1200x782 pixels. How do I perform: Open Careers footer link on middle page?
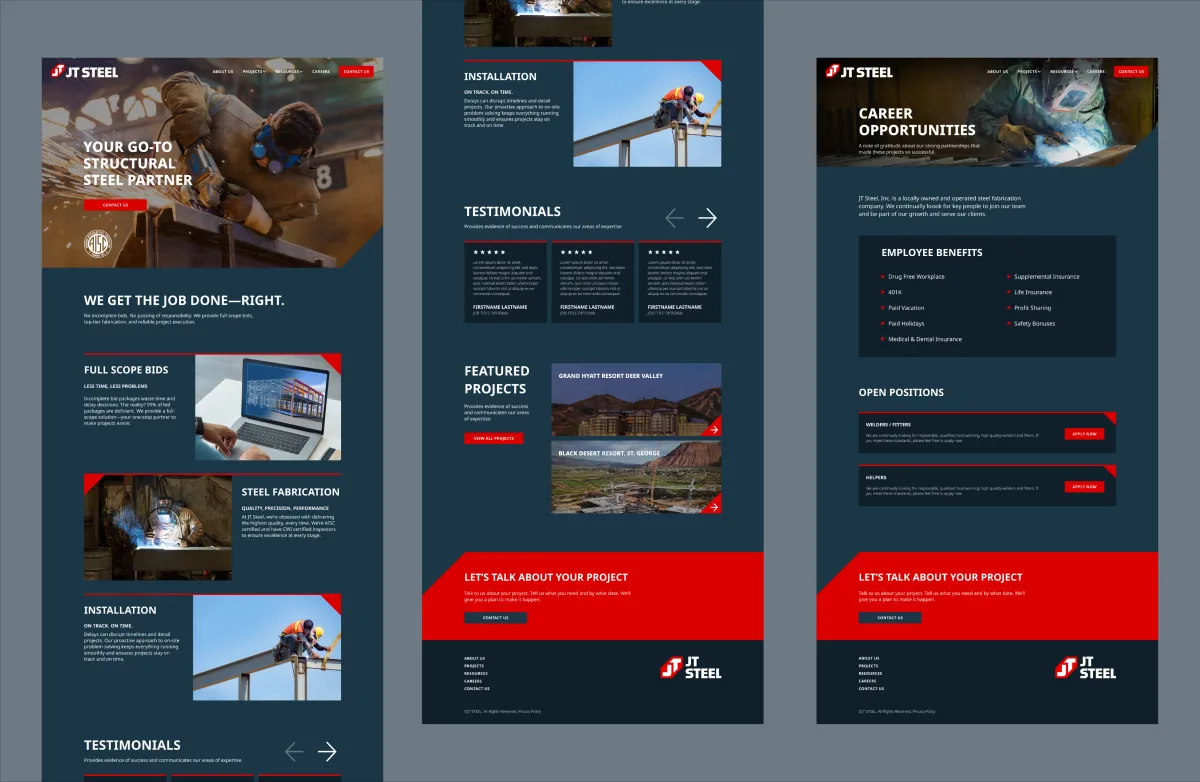(x=474, y=681)
